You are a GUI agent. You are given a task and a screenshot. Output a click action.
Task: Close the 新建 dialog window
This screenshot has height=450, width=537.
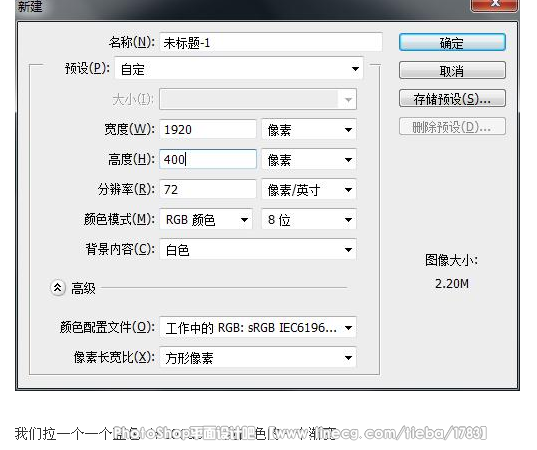click(495, 5)
